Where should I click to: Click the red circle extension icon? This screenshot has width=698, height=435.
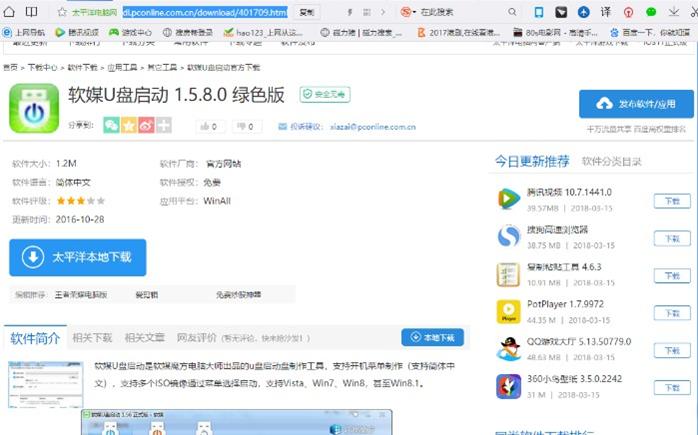(x=629, y=12)
